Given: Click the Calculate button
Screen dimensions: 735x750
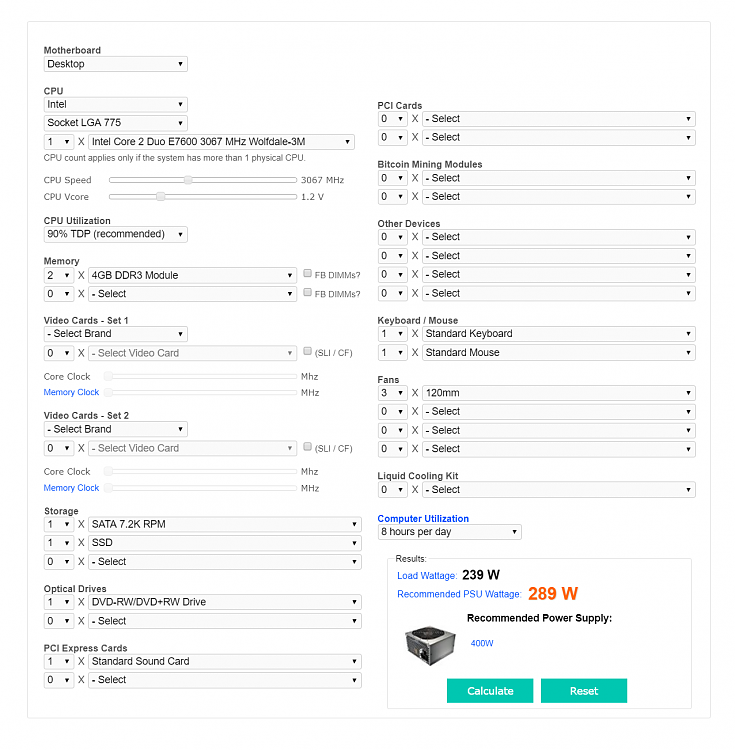Looking at the screenshot, I should [x=490, y=691].
